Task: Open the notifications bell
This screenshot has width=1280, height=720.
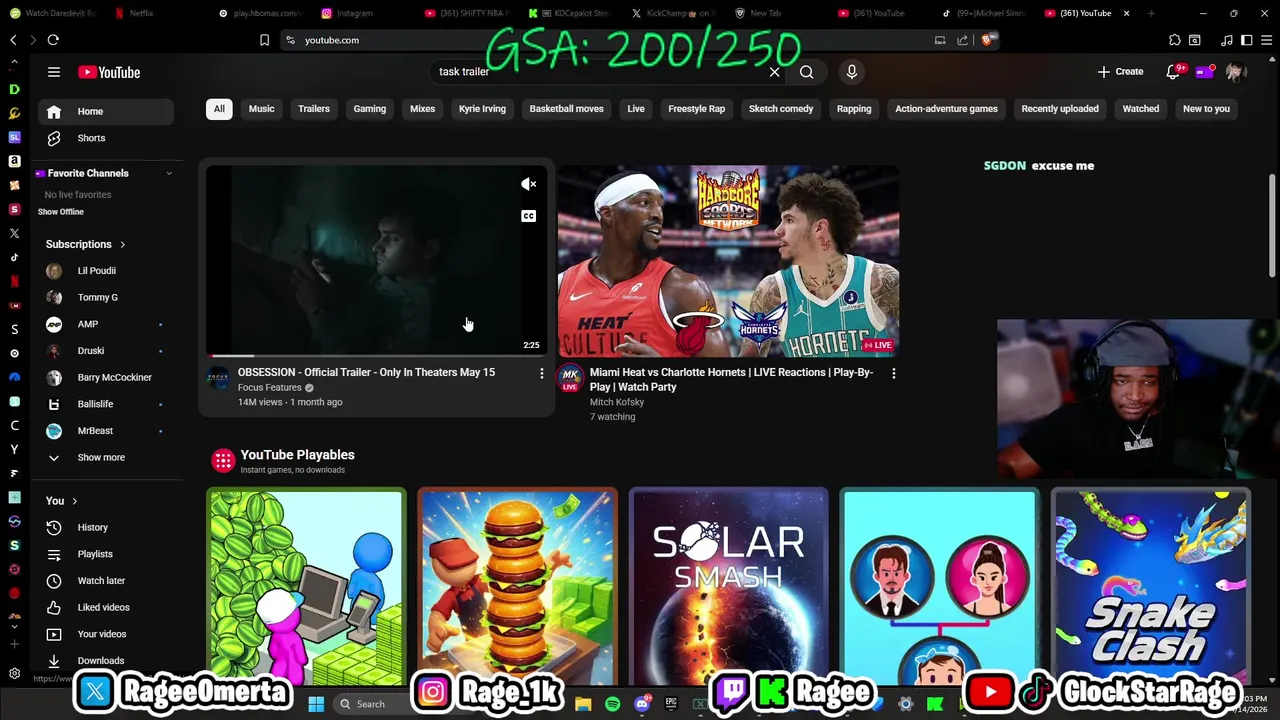Action: (x=1173, y=72)
